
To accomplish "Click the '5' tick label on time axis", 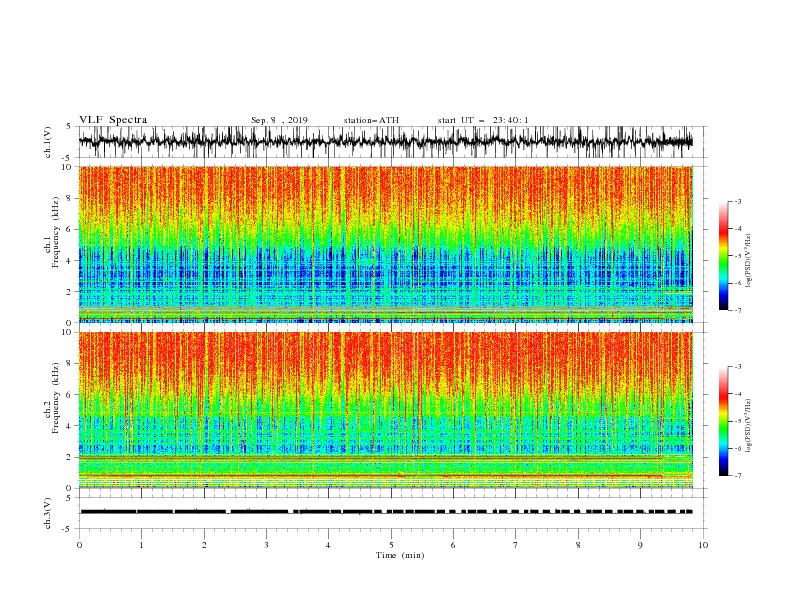I will coord(391,545).
